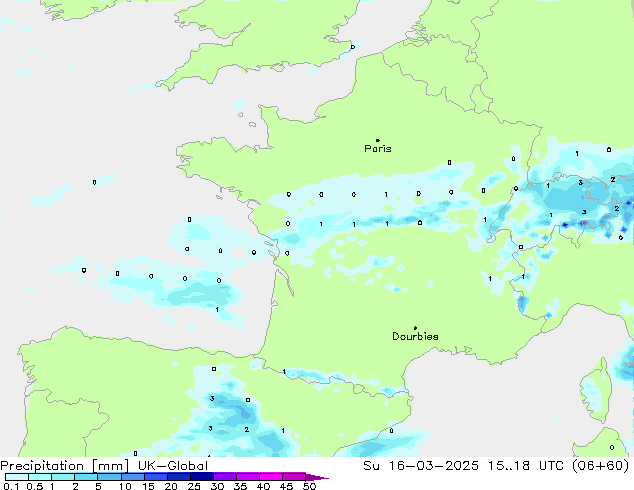
Task: Click the '50' legend scale label
Action: point(309,486)
